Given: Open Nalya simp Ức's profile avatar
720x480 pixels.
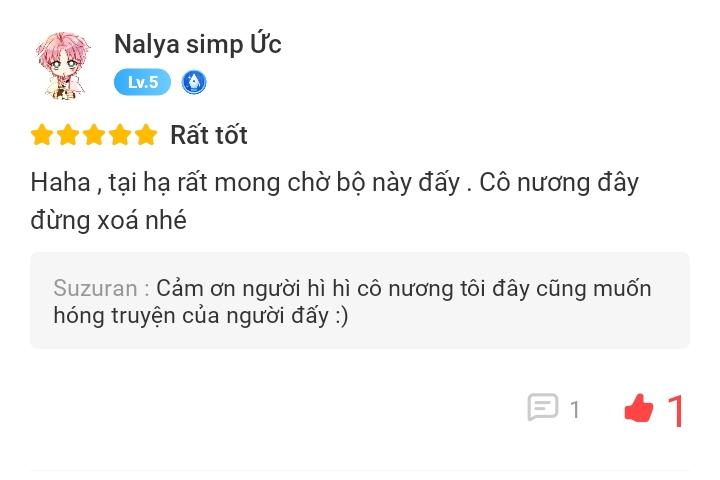Looking at the screenshot, I should click(x=62, y=64).
